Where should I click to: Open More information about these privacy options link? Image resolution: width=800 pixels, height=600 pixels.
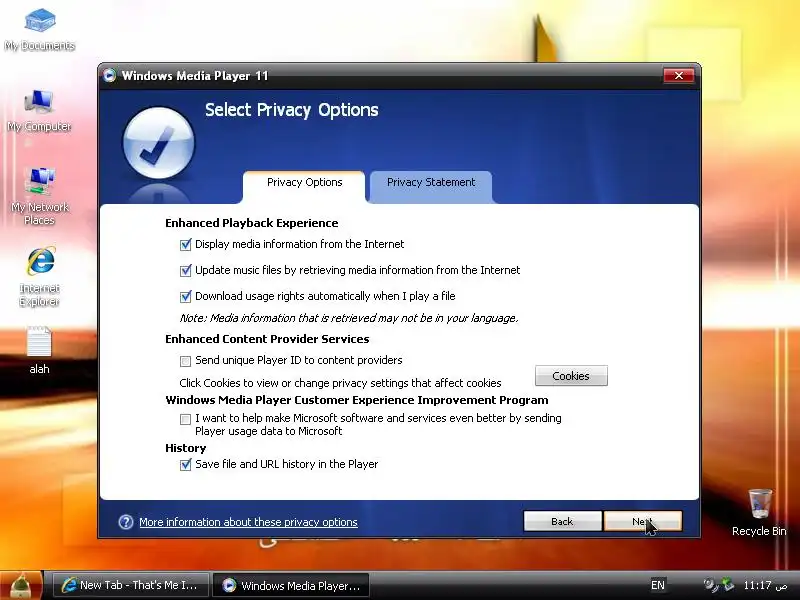tap(248, 522)
